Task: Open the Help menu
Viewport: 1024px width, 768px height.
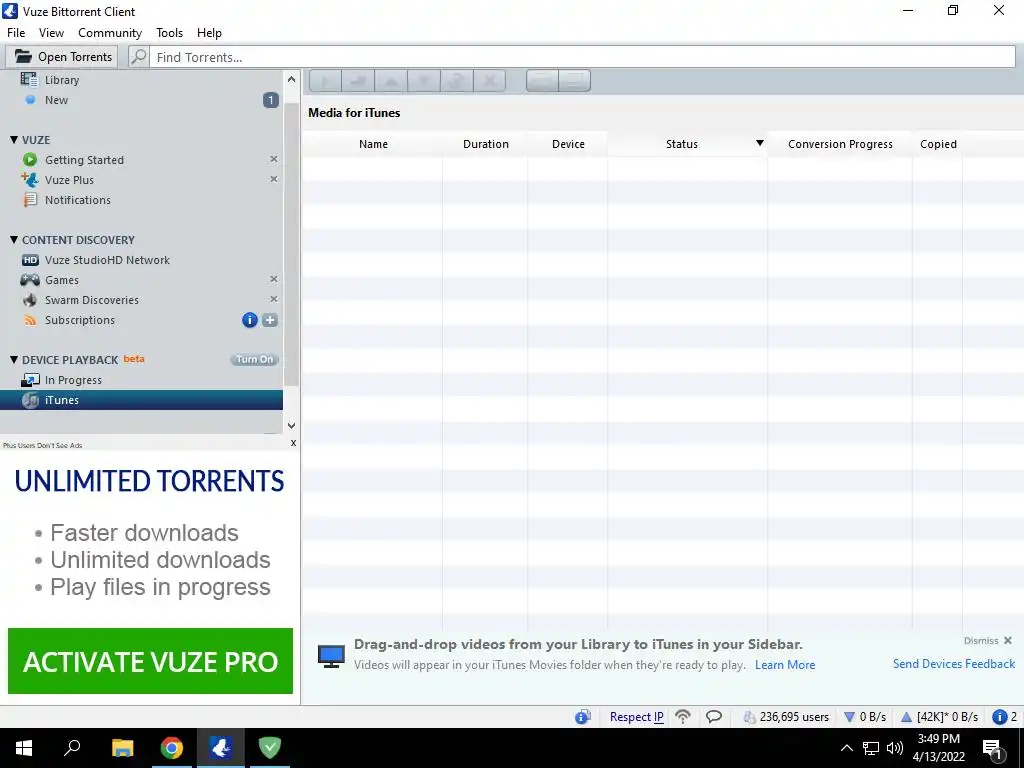Action: [x=209, y=33]
